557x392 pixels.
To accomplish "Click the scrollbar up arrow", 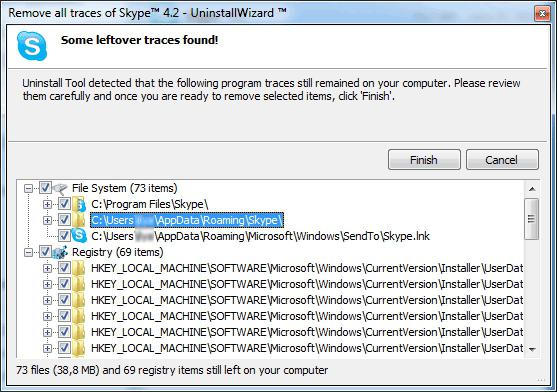I will tap(532, 189).
